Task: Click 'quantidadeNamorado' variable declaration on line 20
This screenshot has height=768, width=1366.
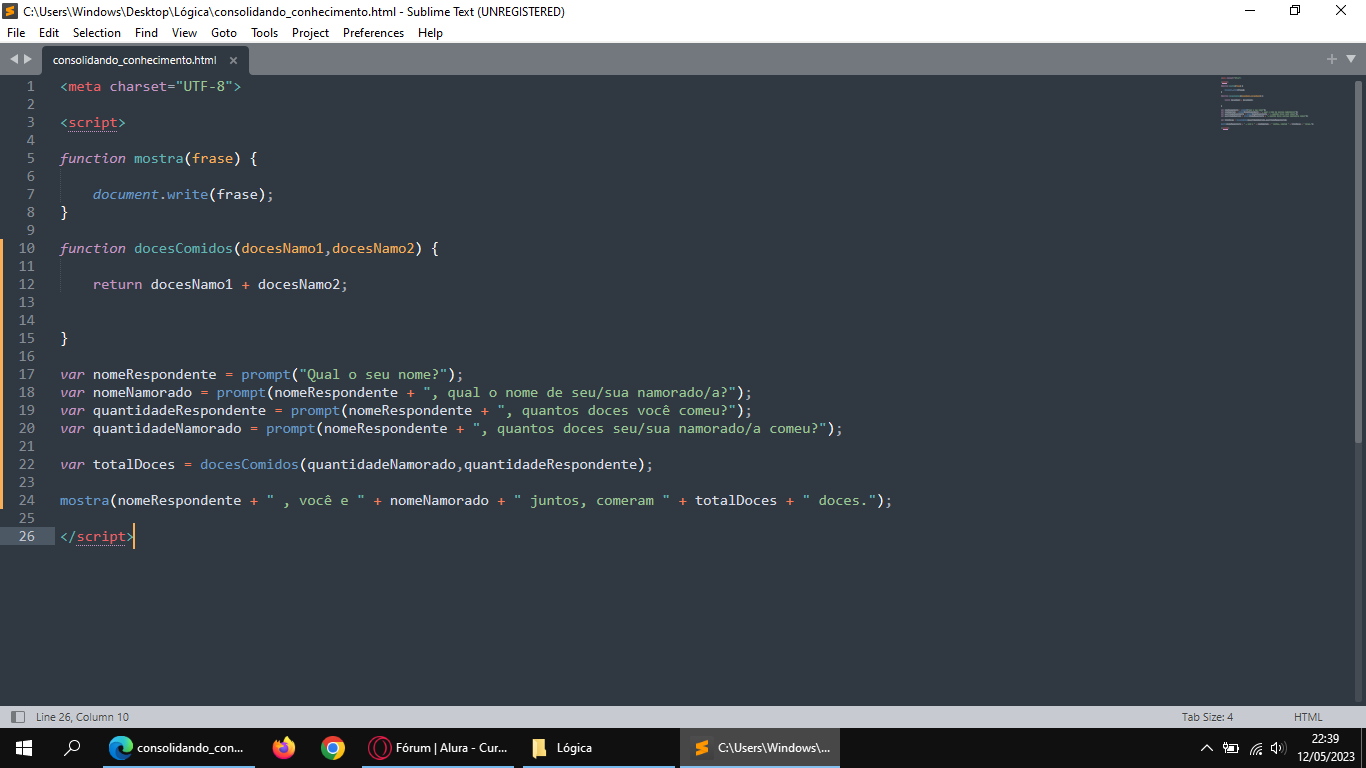Action: pyautogui.click(x=167, y=428)
